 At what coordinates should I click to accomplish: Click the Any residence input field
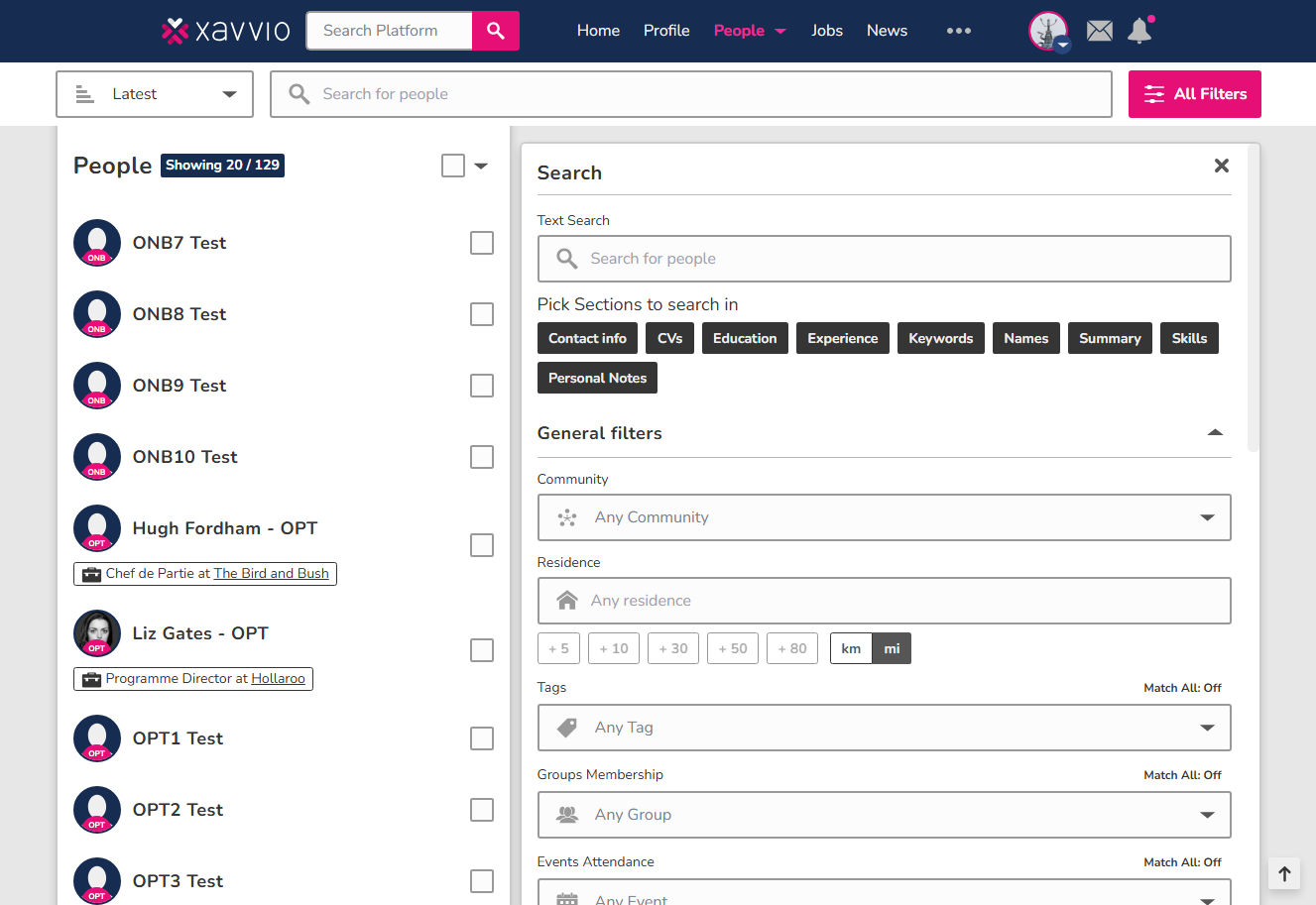884,601
